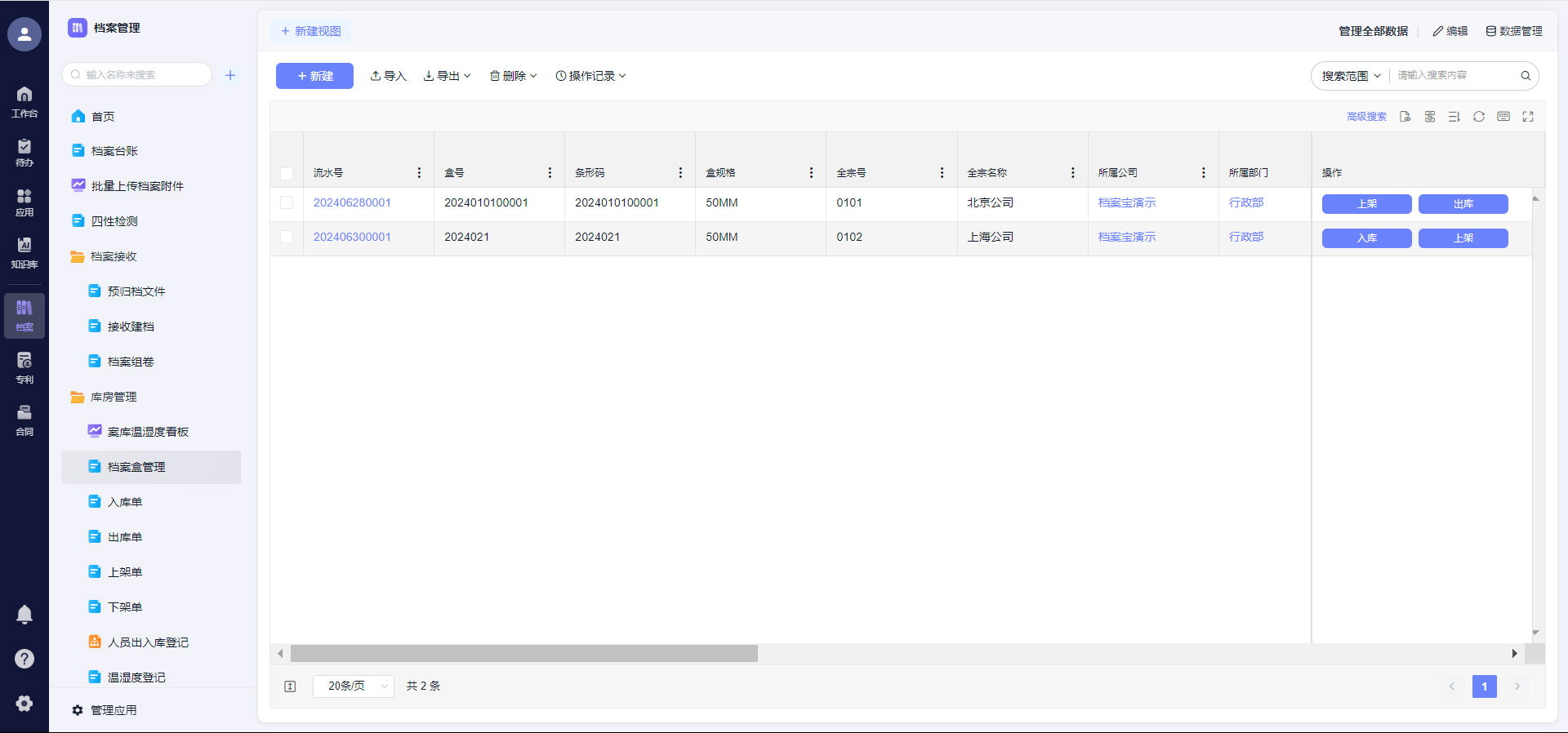Image resolution: width=1568 pixels, height=733 pixels.
Task: Click the row sort icon in table toolbar
Action: tap(1454, 117)
